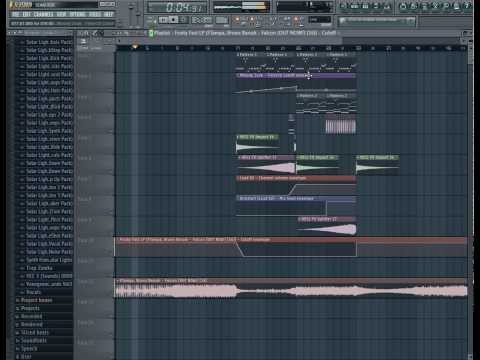Click the Record button in transport panel
480x360 pixels.
pyautogui.click(x=184, y=20)
